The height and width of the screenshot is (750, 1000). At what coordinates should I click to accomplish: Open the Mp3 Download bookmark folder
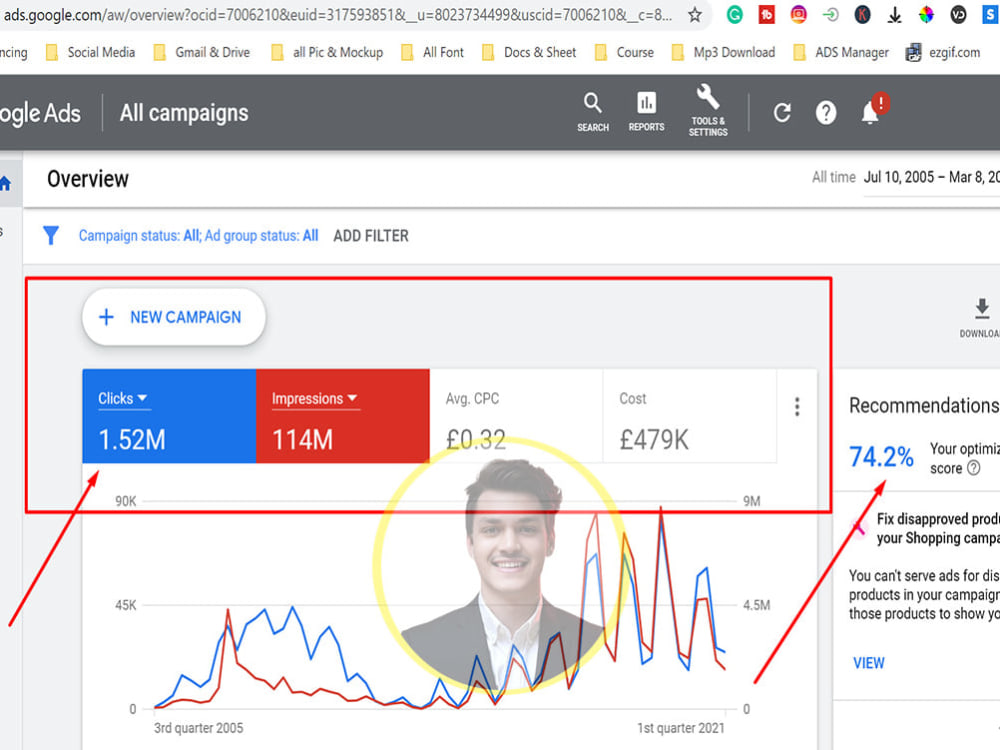pyautogui.click(x=724, y=52)
